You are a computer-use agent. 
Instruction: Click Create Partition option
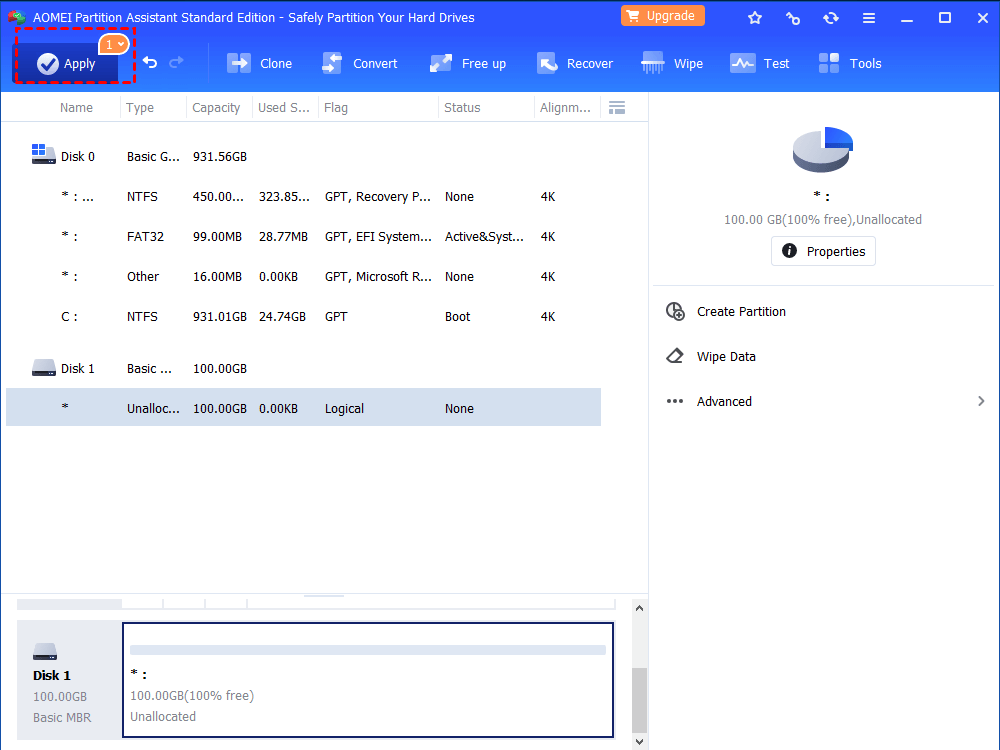(741, 311)
